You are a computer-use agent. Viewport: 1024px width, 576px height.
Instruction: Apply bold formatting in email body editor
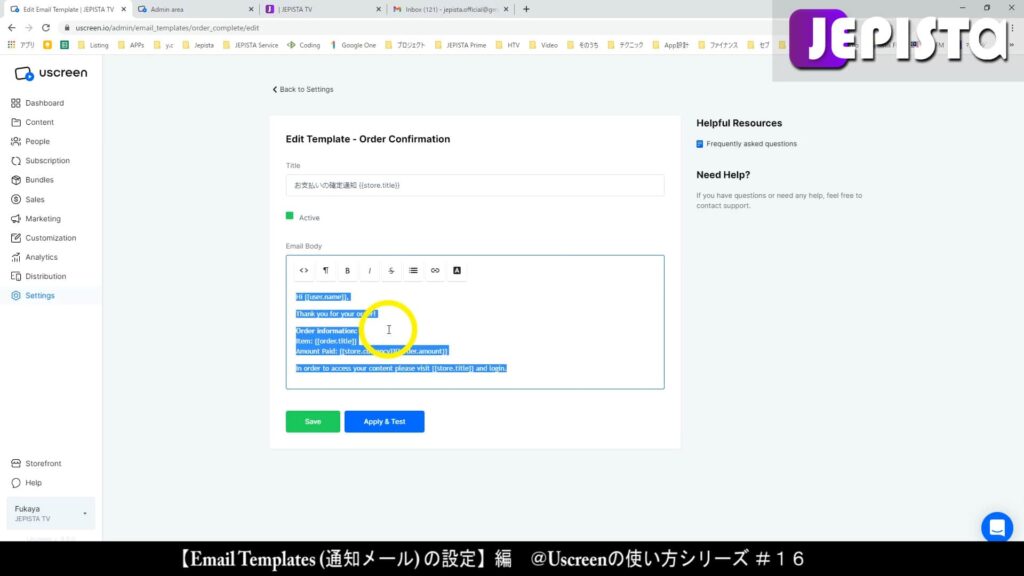(x=347, y=270)
